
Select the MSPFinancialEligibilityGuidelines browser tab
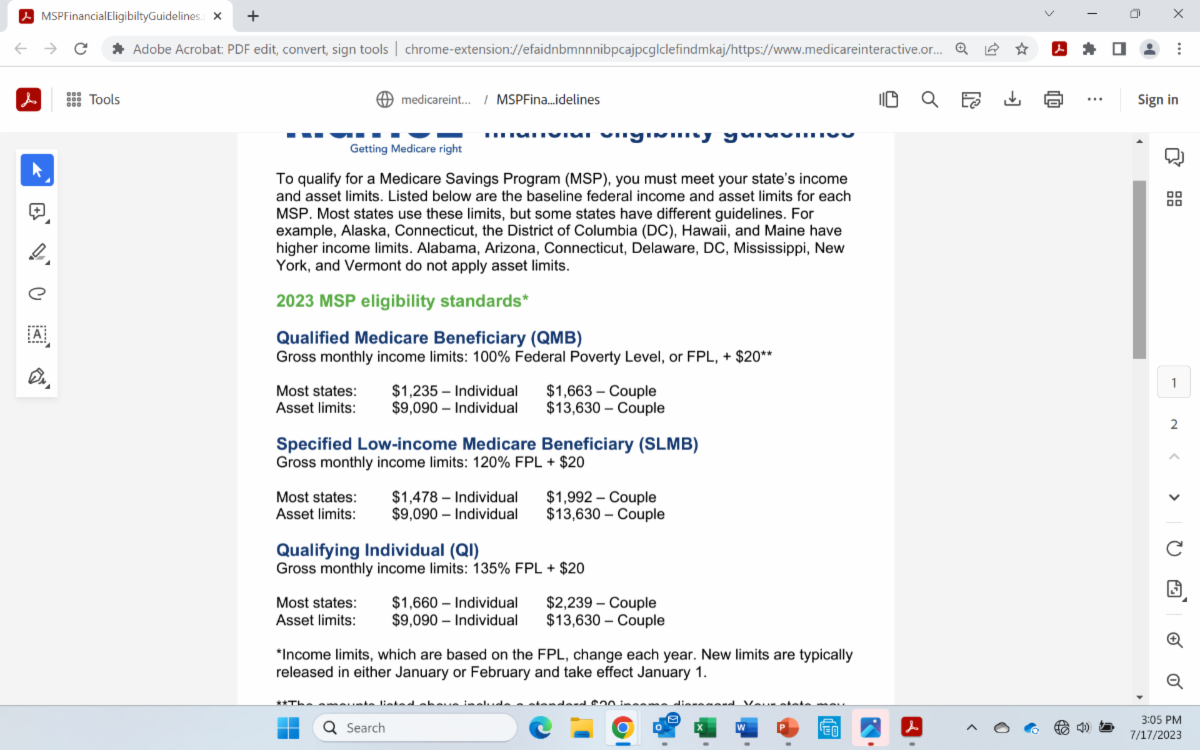[120, 16]
